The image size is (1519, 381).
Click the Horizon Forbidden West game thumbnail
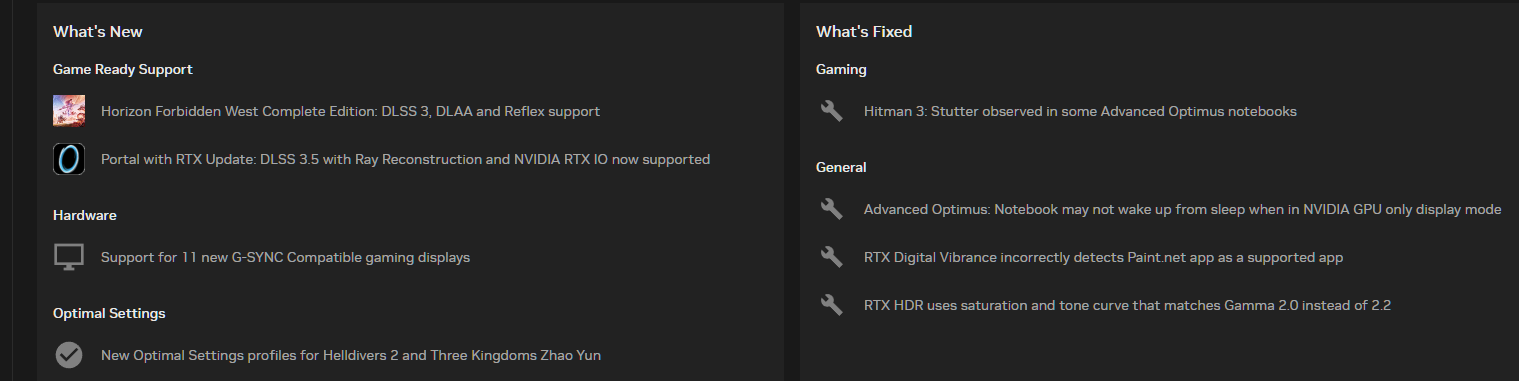[x=69, y=111]
